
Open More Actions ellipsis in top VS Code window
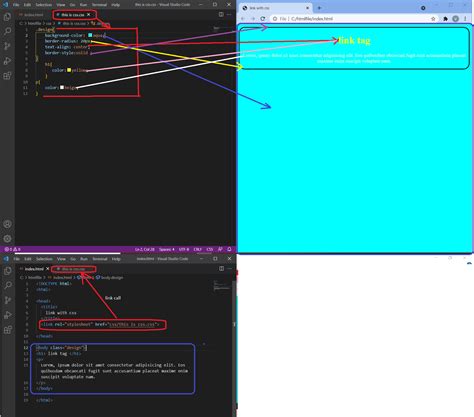pyautogui.click(x=229, y=14)
